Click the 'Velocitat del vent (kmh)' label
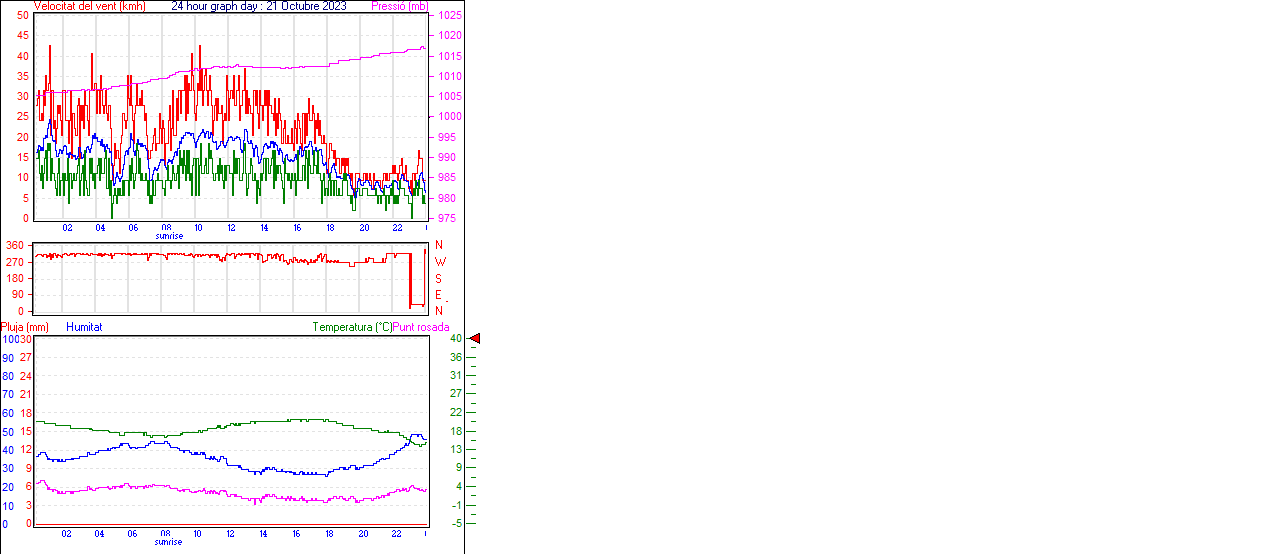1280x554 pixels. pyautogui.click(x=89, y=6)
